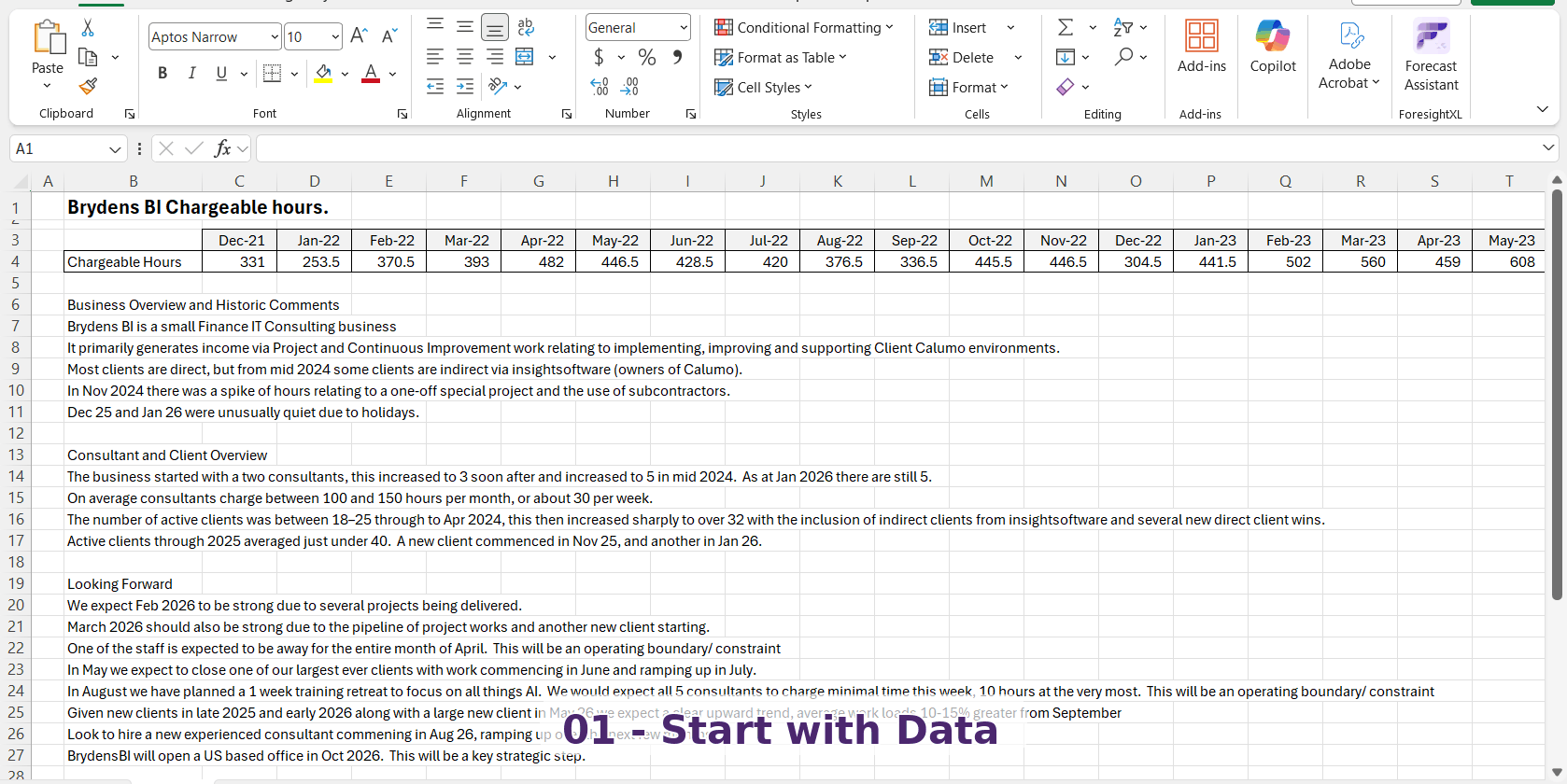Select the Chargeable Hours label cell
The height and width of the screenshot is (784, 1567).
[133, 261]
